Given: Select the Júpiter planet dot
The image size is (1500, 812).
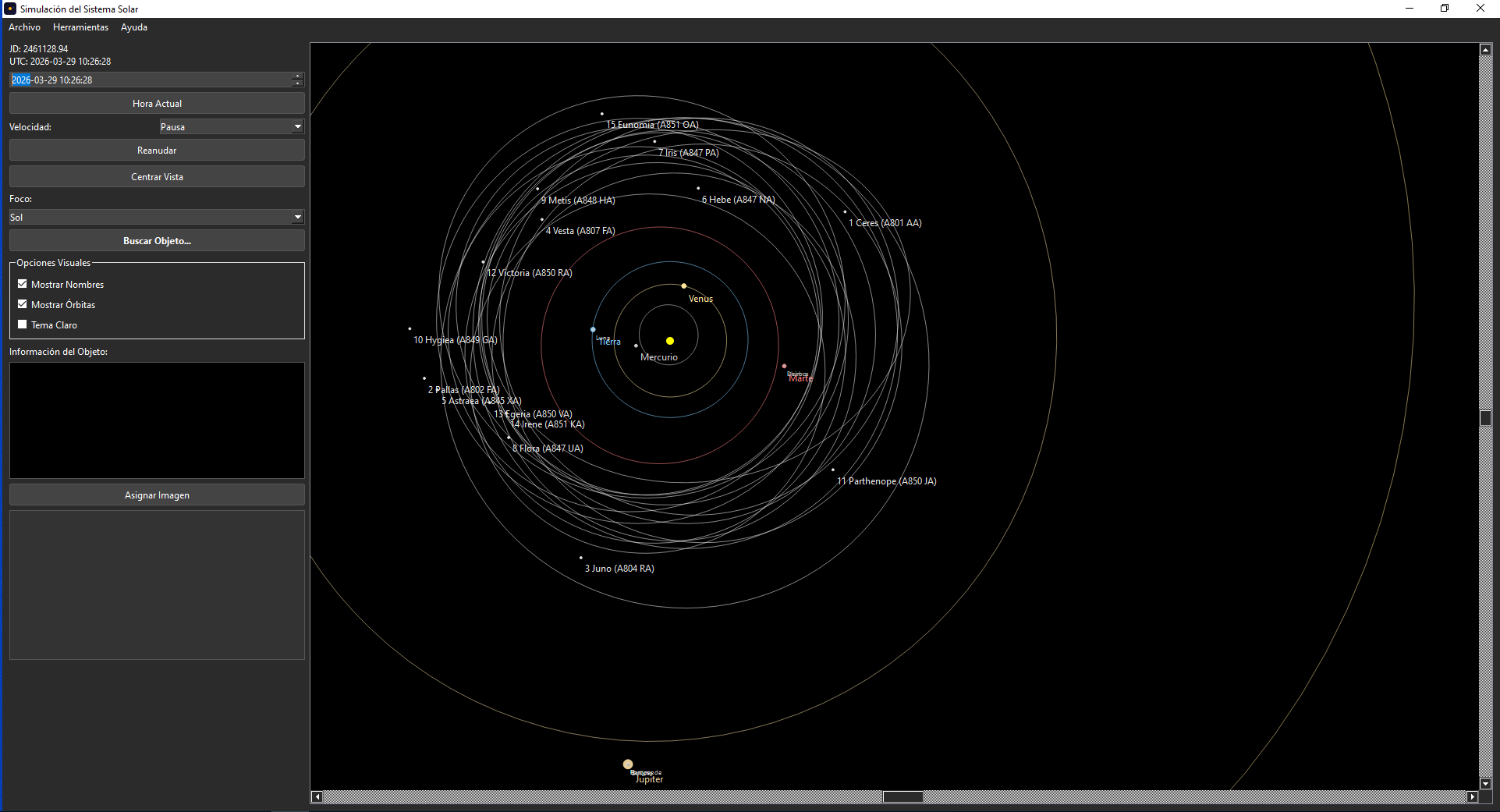Looking at the screenshot, I should point(628,764).
